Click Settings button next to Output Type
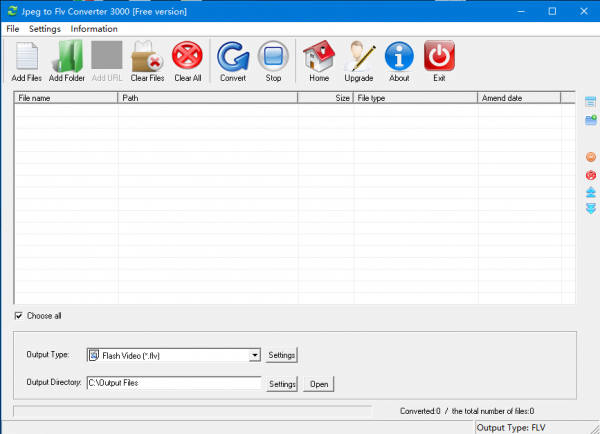Image resolution: width=600 pixels, height=434 pixels. coord(282,355)
